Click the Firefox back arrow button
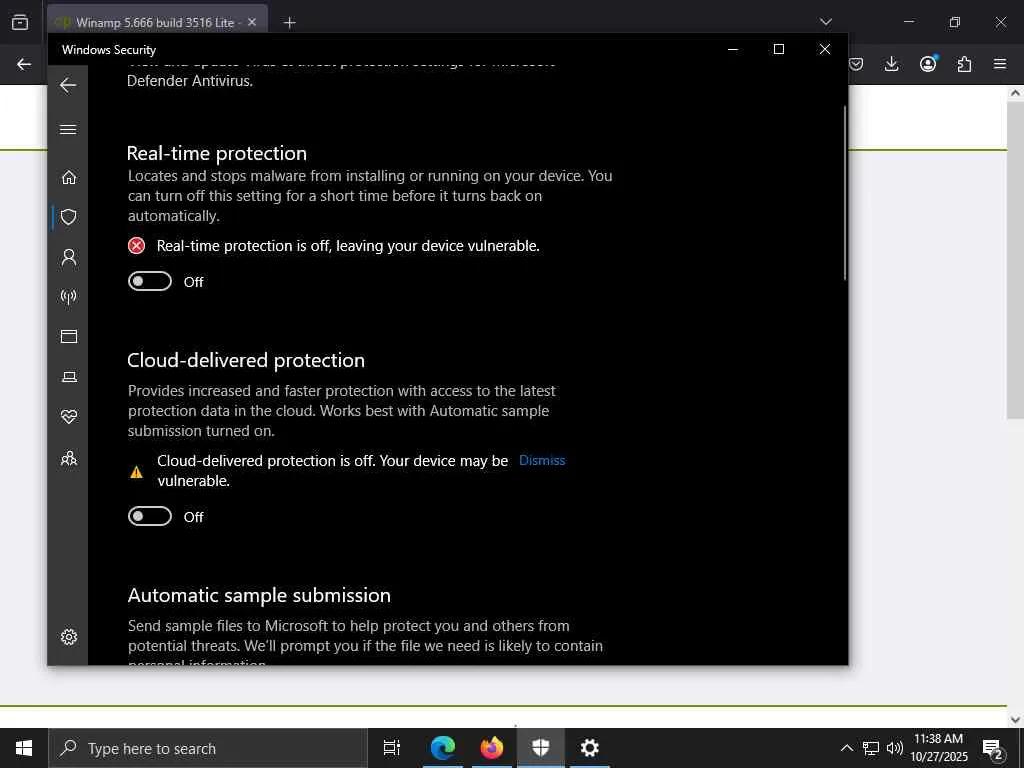The image size is (1024, 768). point(24,64)
